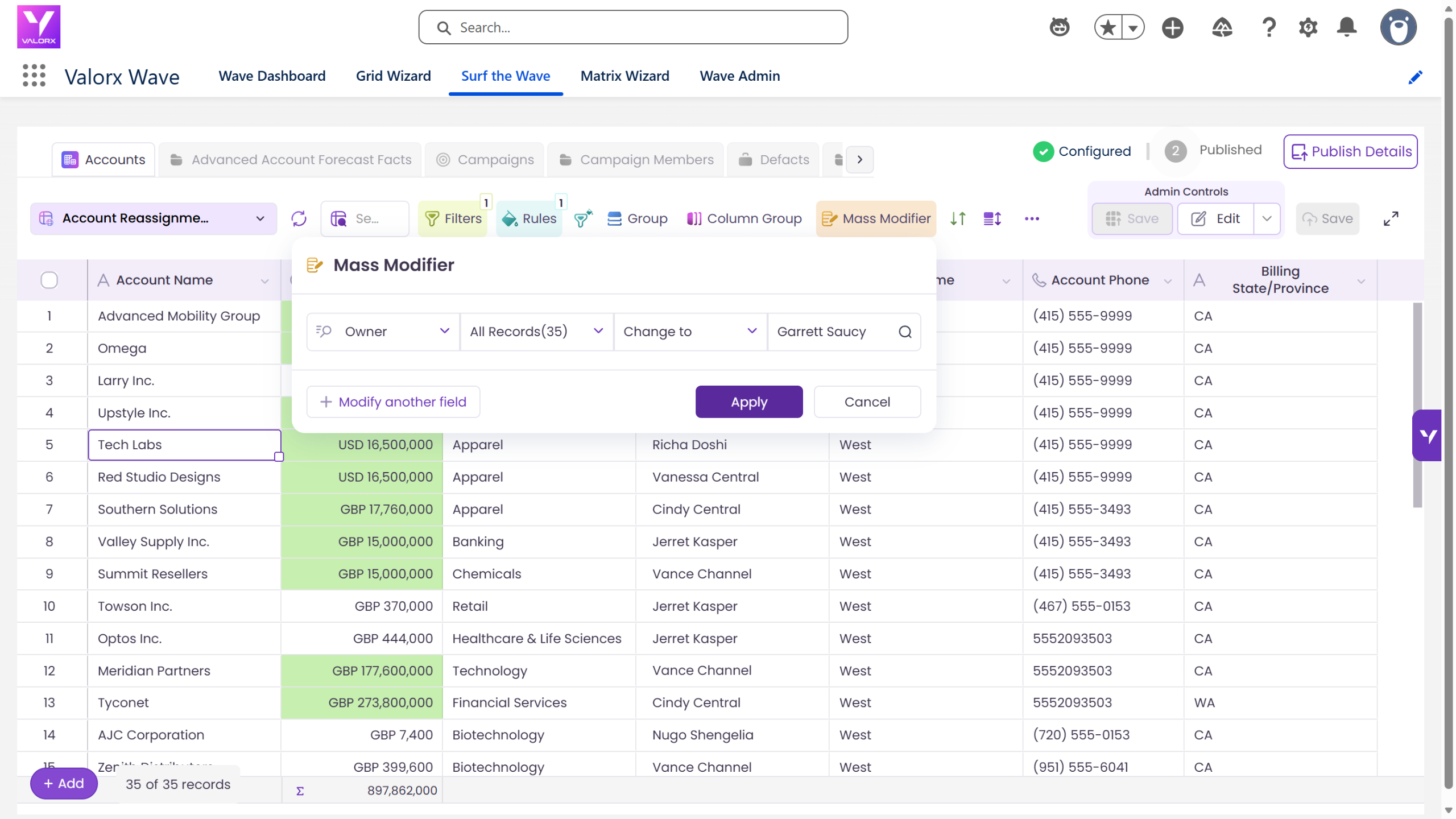Viewport: 1456px width, 819px height.
Task: Open the Column Group tool
Action: (x=744, y=218)
